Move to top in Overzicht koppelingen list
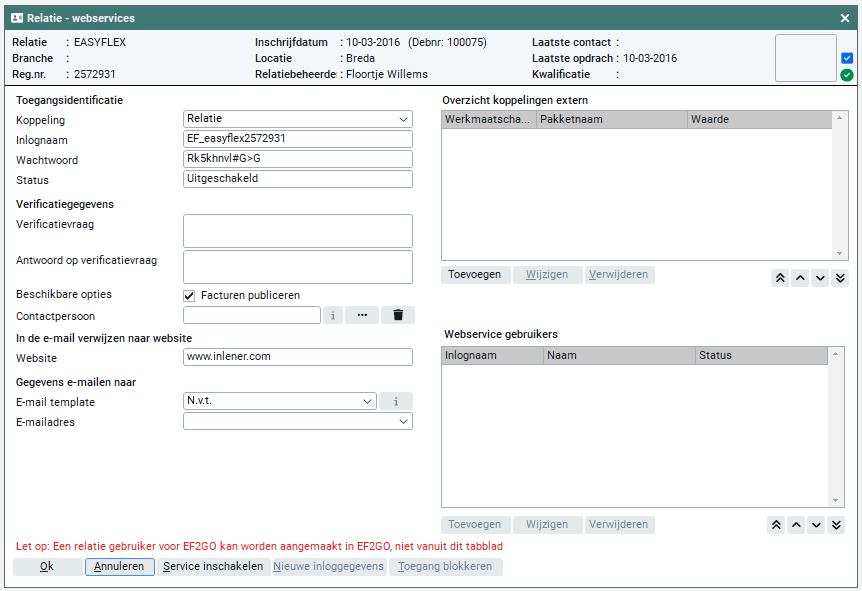862x591 pixels. 779,278
